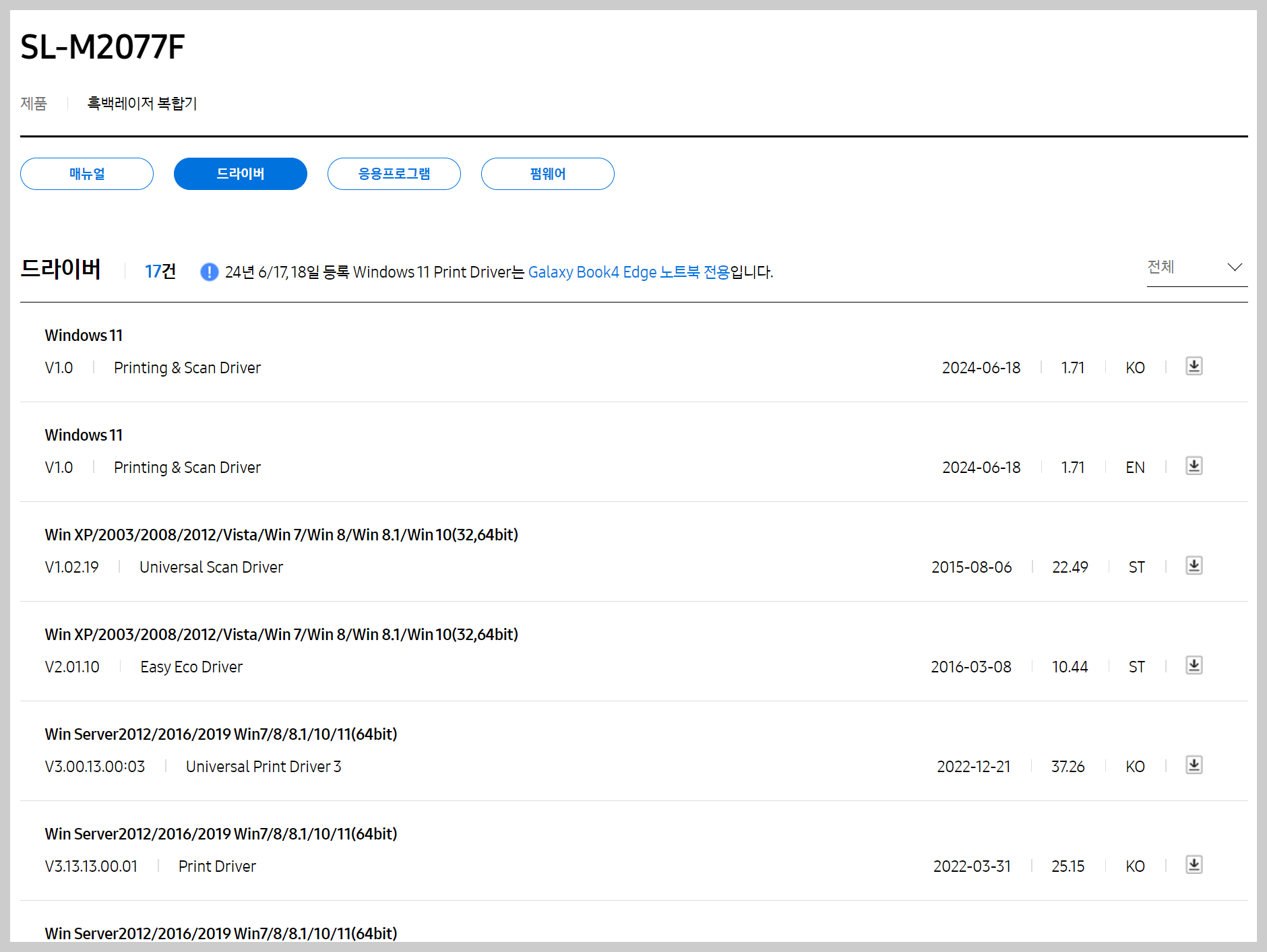Click the 17건 driver count
1267x952 pixels.
(160, 272)
